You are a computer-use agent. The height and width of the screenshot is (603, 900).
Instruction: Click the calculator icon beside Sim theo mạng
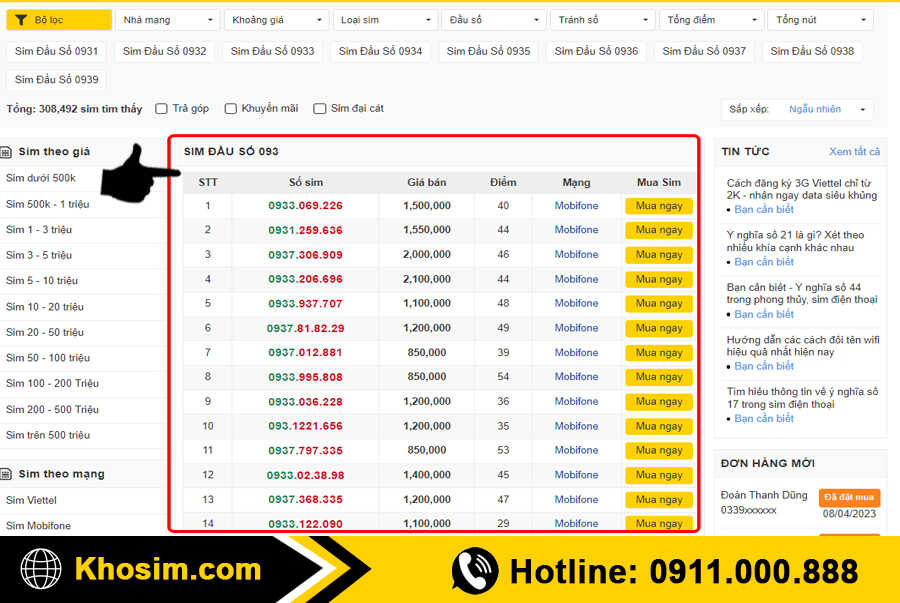click(9, 474)
